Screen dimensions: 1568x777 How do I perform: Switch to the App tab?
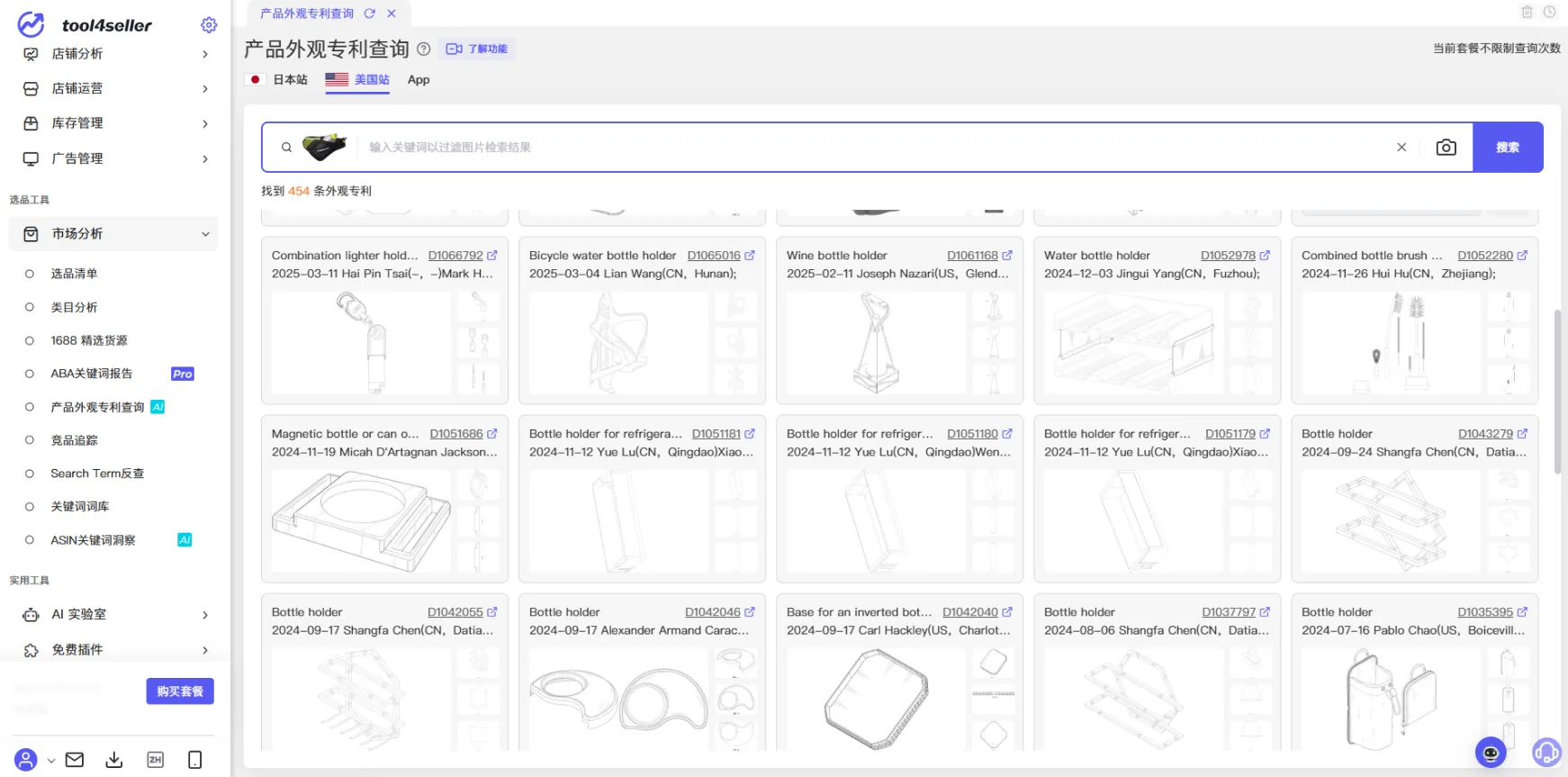[419, 79]
